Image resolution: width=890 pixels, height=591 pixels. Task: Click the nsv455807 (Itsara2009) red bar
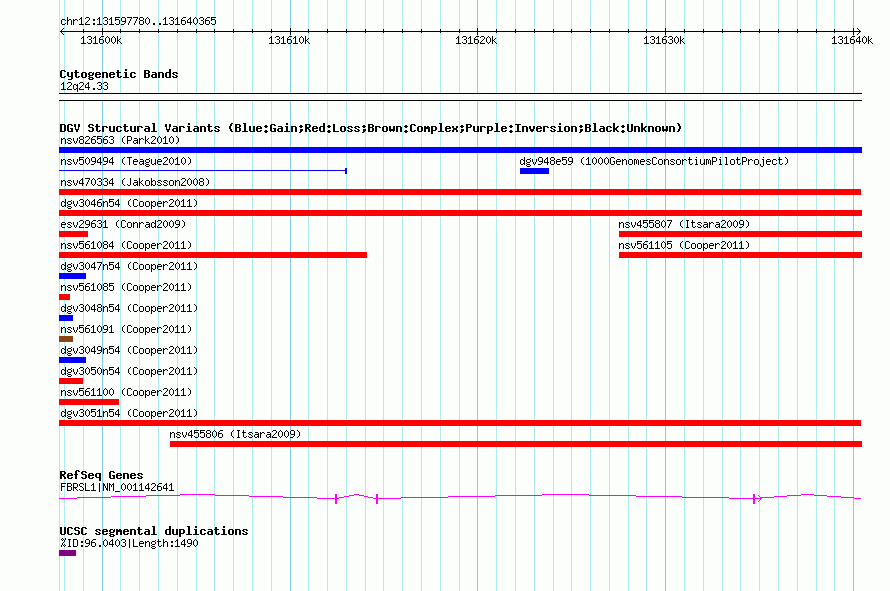tap(740, 234)
